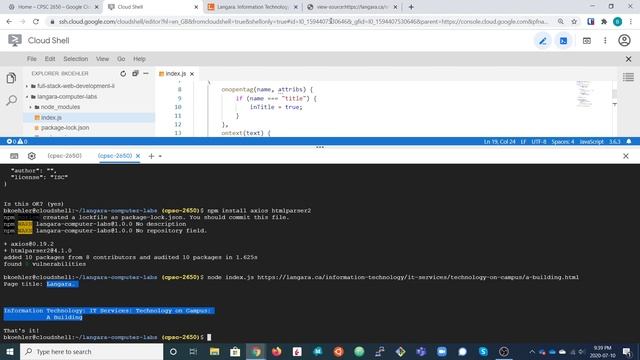Collapse all folders in Explorer
Viewport: 640px width, 360px height.
pos(135,73)
